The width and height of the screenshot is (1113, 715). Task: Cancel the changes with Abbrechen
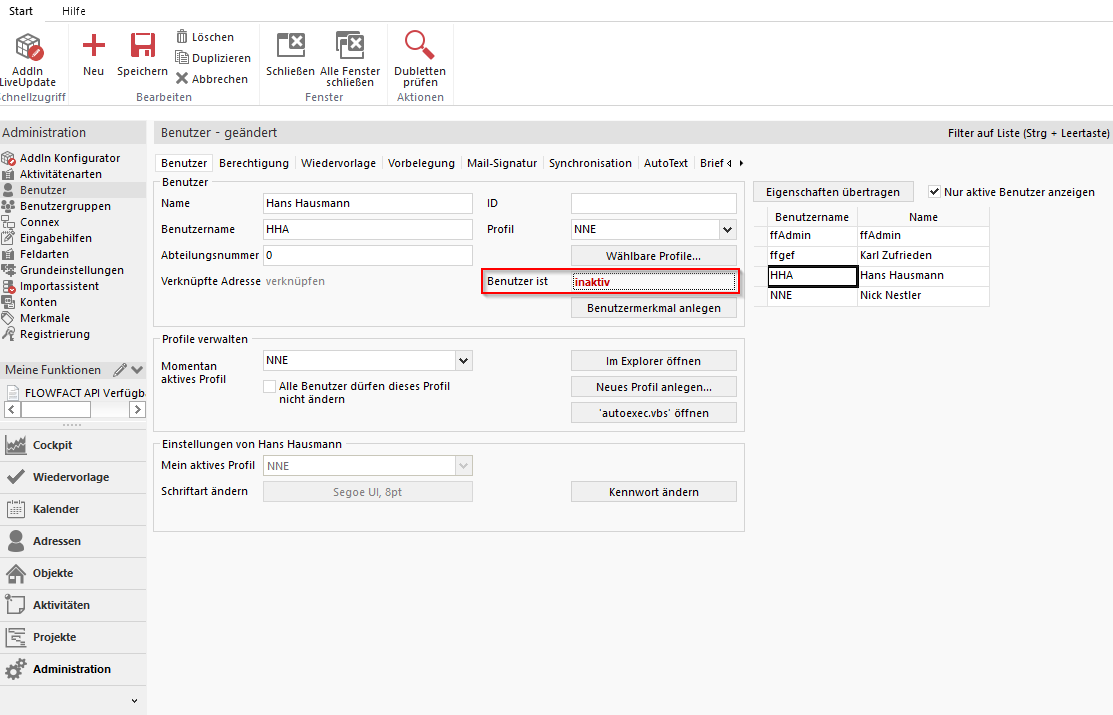(211, 79)
